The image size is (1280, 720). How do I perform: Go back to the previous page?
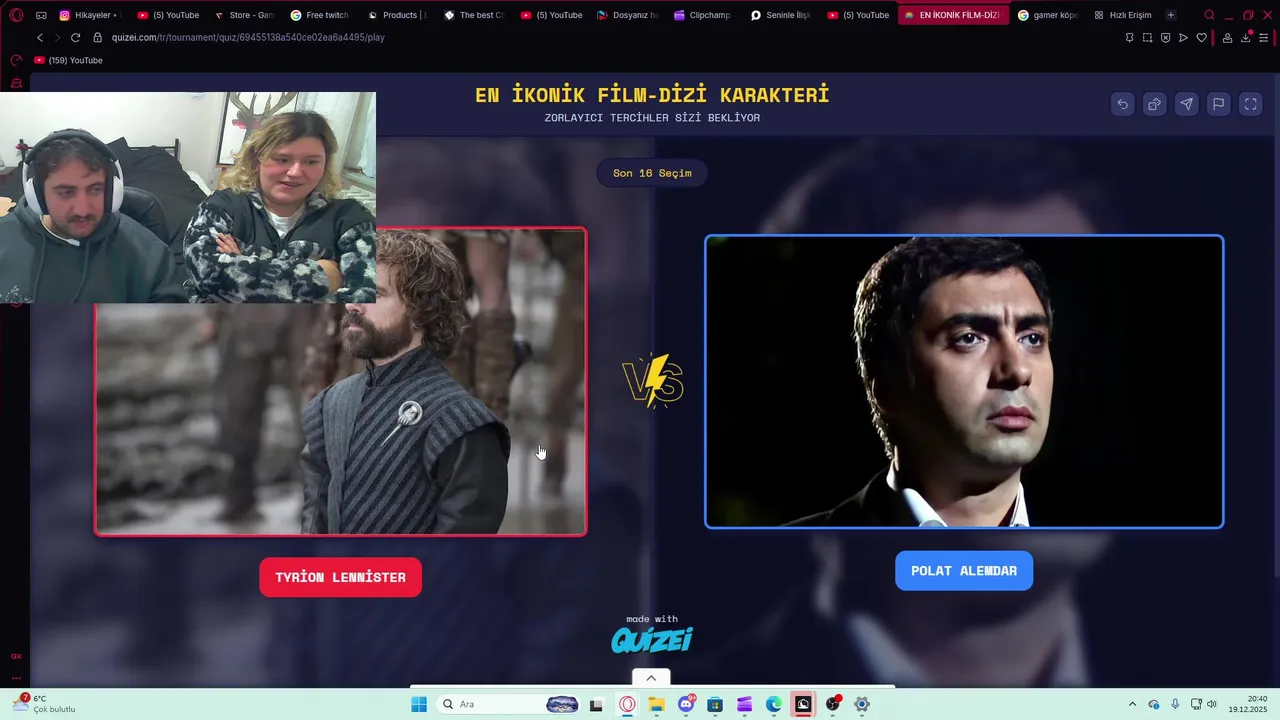pos(40,37)
